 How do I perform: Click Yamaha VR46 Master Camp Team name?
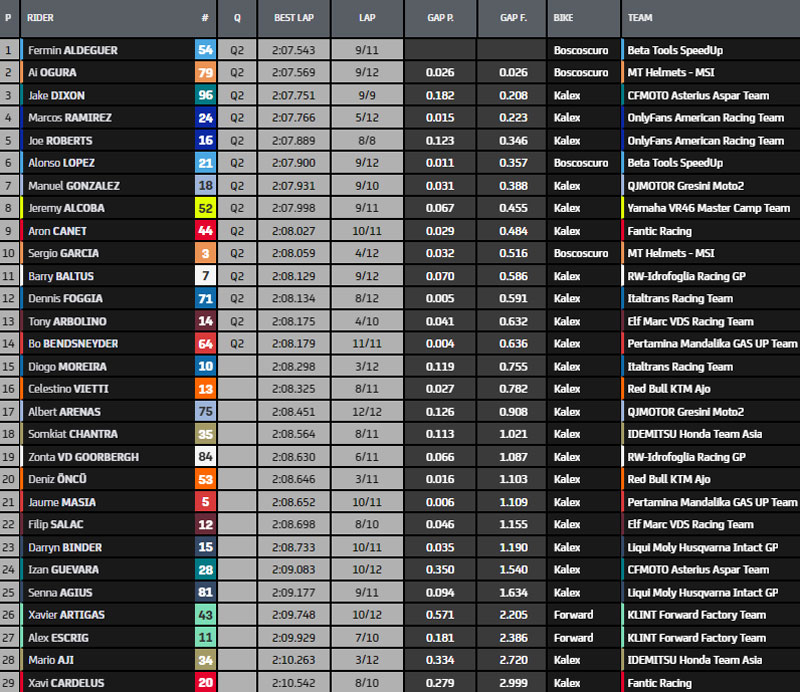point(708,208)
